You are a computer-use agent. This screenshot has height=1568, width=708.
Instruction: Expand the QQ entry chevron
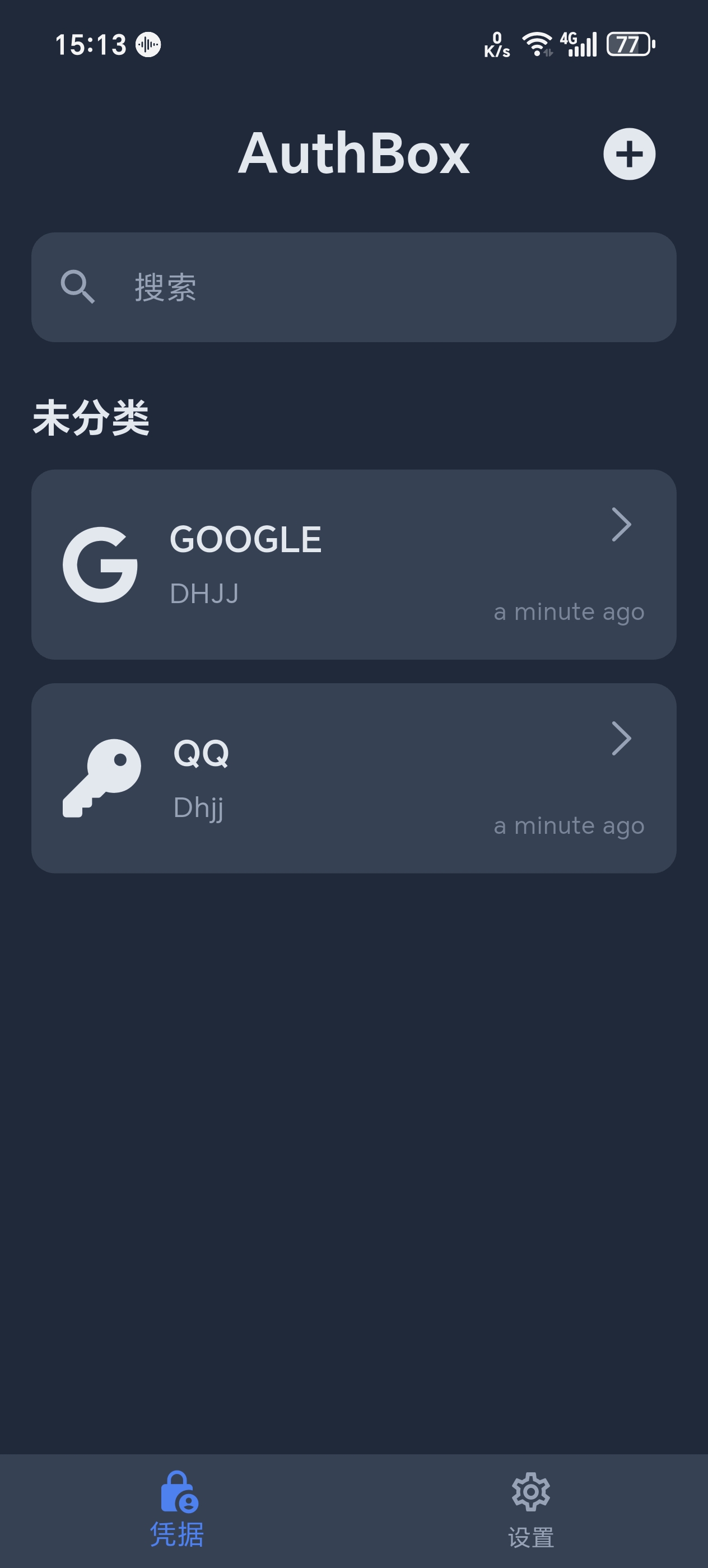click(621, 738)
